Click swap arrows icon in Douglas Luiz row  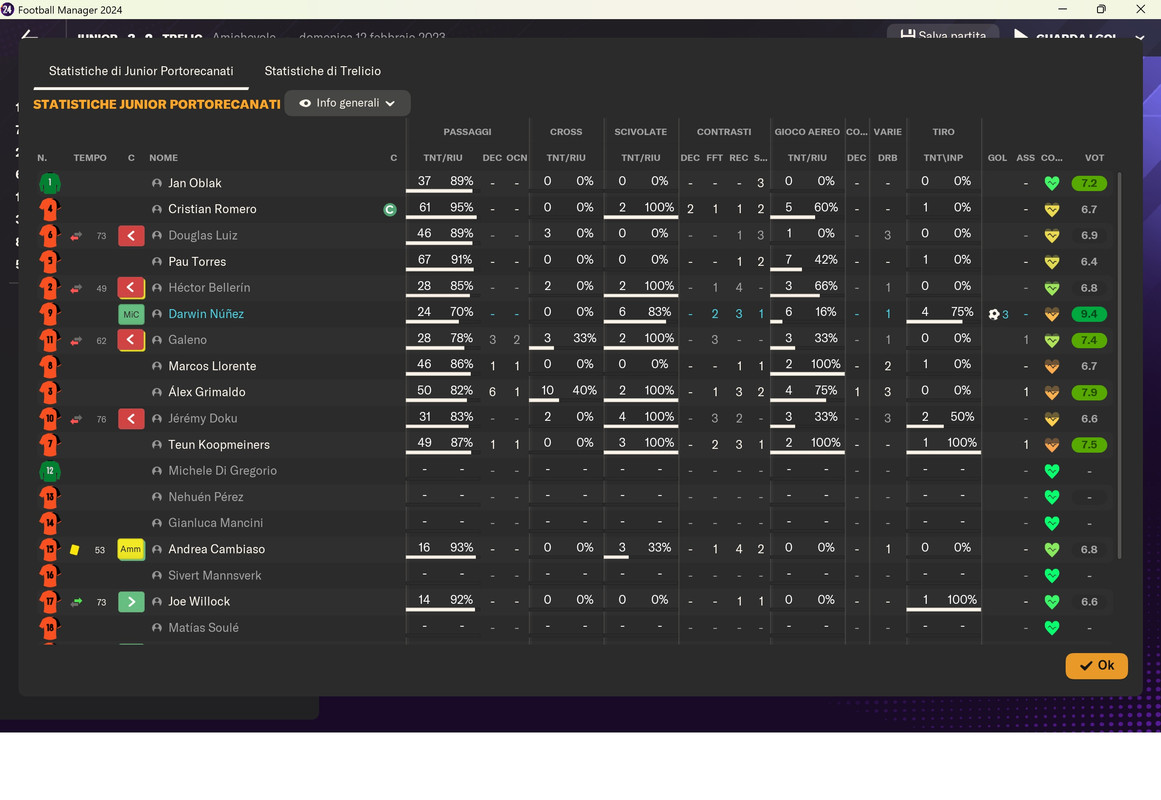(76, 236)
